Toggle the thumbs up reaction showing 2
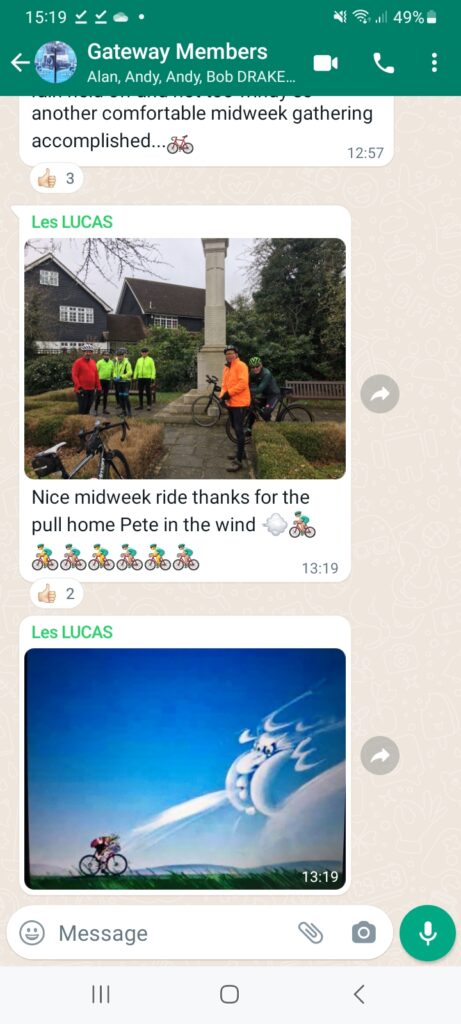Viewport: 461px width, 1024px height. click(56, 594)
